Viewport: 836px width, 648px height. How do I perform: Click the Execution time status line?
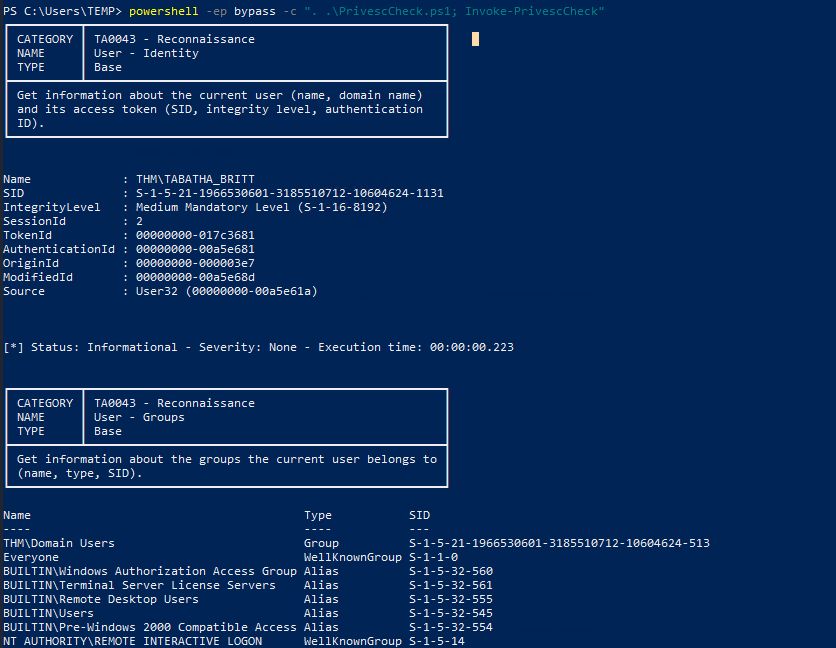coord(258,347)
